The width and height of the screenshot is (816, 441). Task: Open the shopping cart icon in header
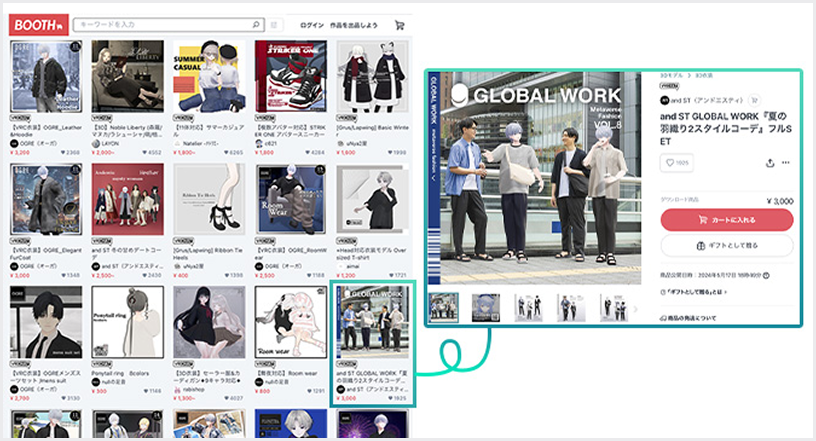pyautogui.click(x=400, y=25)
